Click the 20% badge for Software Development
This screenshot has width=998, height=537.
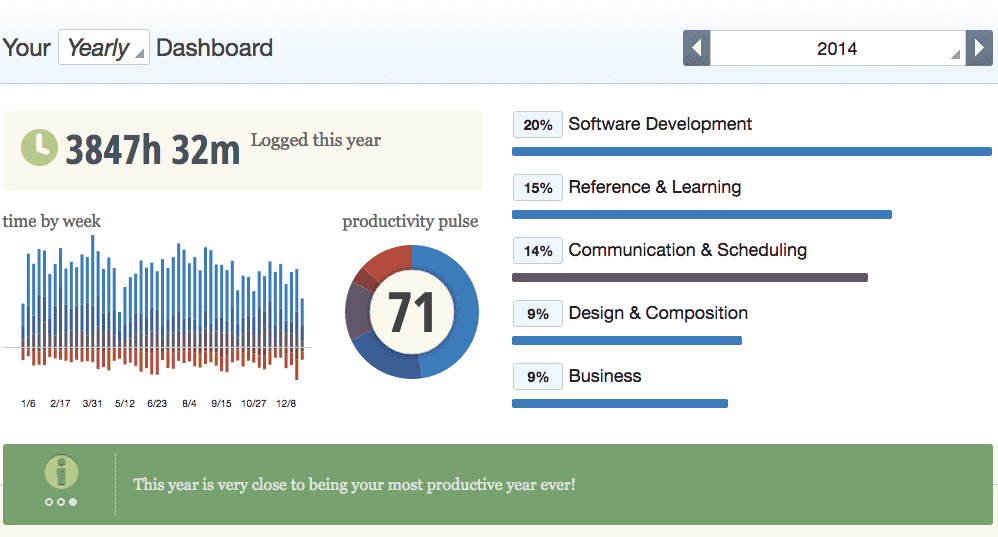[538, 125]
